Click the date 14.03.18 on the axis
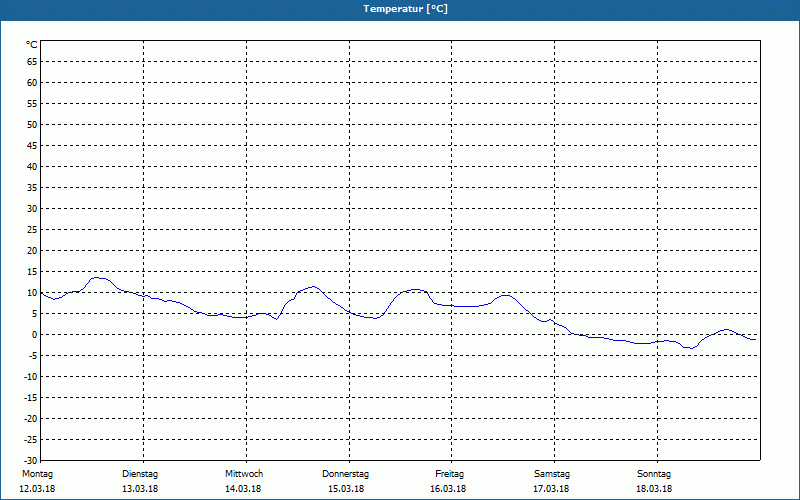 click(243, 489)
